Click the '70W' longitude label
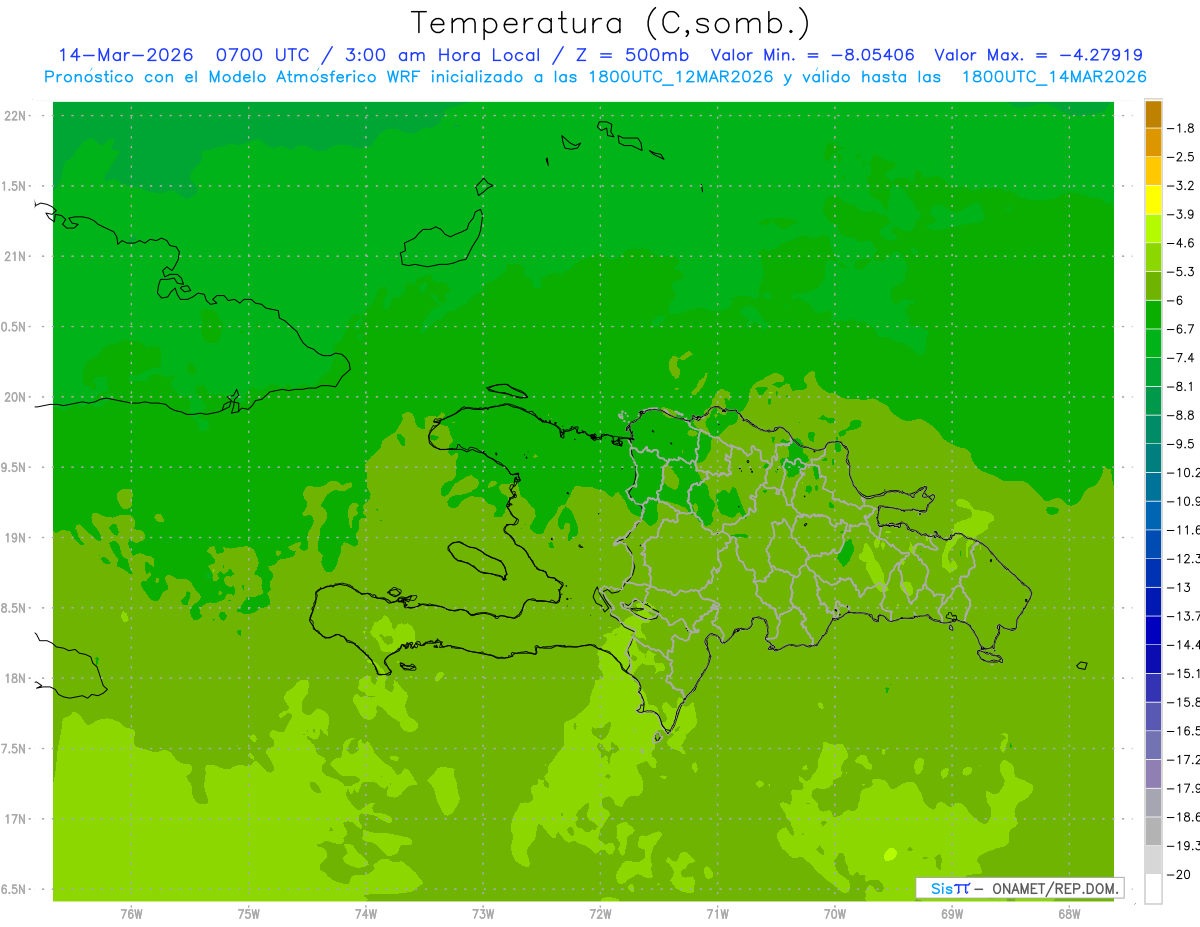The height and width of the screenshot is (927, 1200). tap(834, 913)
